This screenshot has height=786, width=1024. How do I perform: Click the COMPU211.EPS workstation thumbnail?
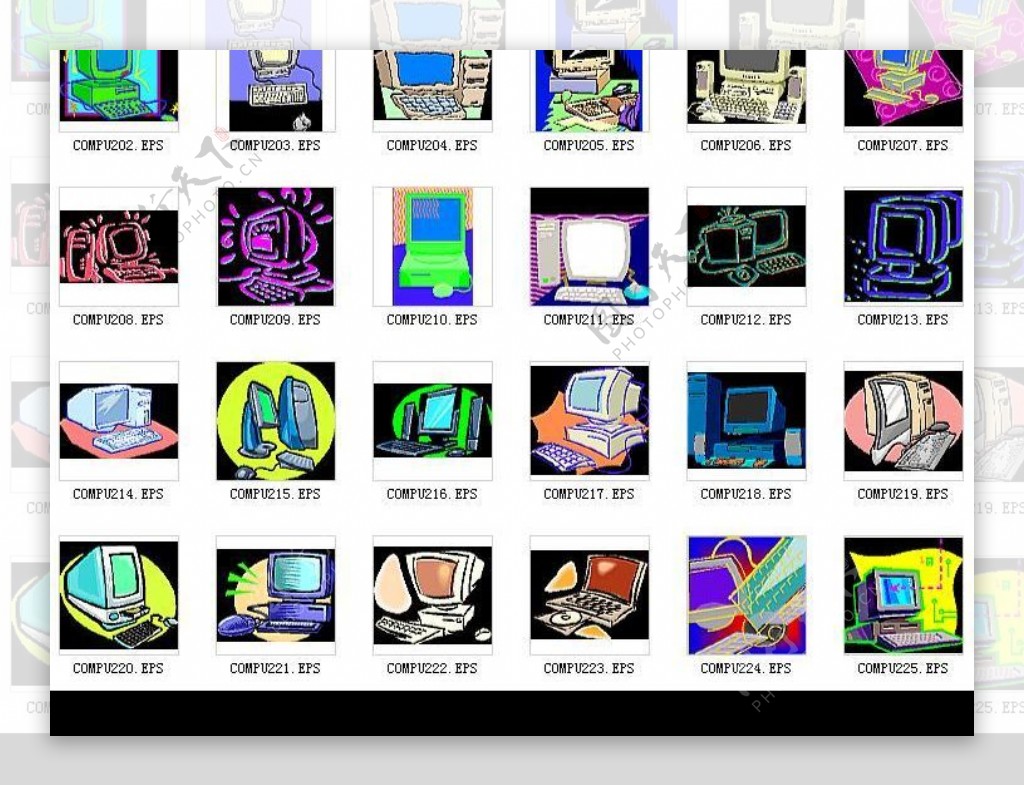(x=589, y=246)
